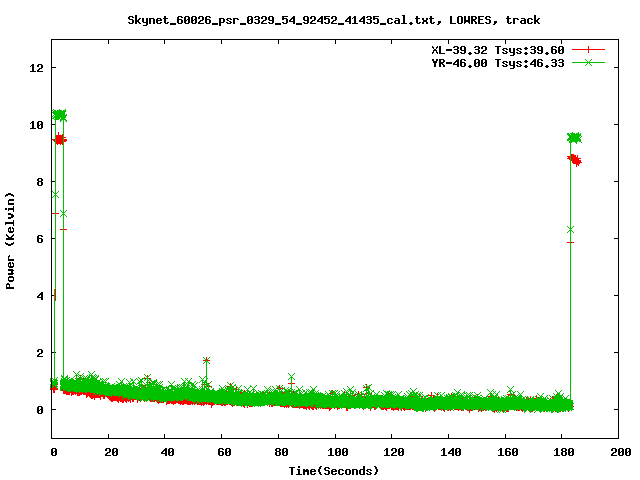Click the green cal-on cluster near 10 Kelvin at start

click(60, 116)
